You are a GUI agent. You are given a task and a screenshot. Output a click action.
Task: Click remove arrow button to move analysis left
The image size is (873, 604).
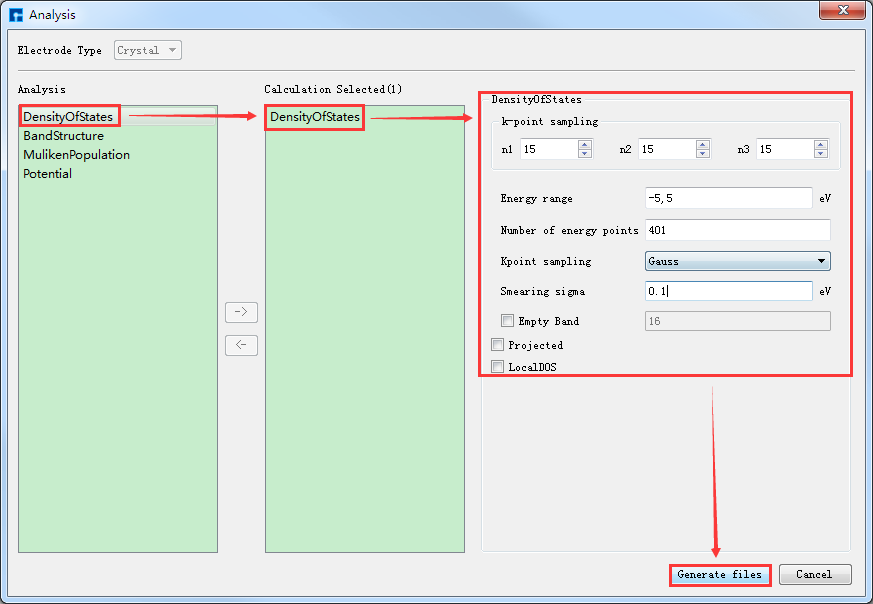(241, 345)
